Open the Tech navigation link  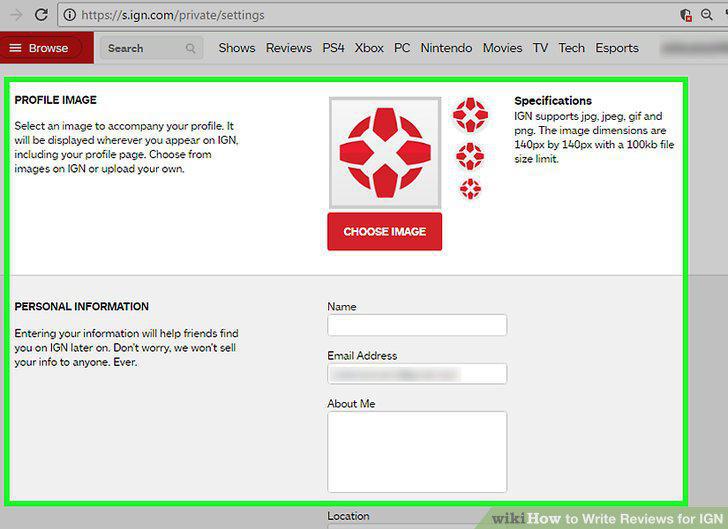[572, 48]
